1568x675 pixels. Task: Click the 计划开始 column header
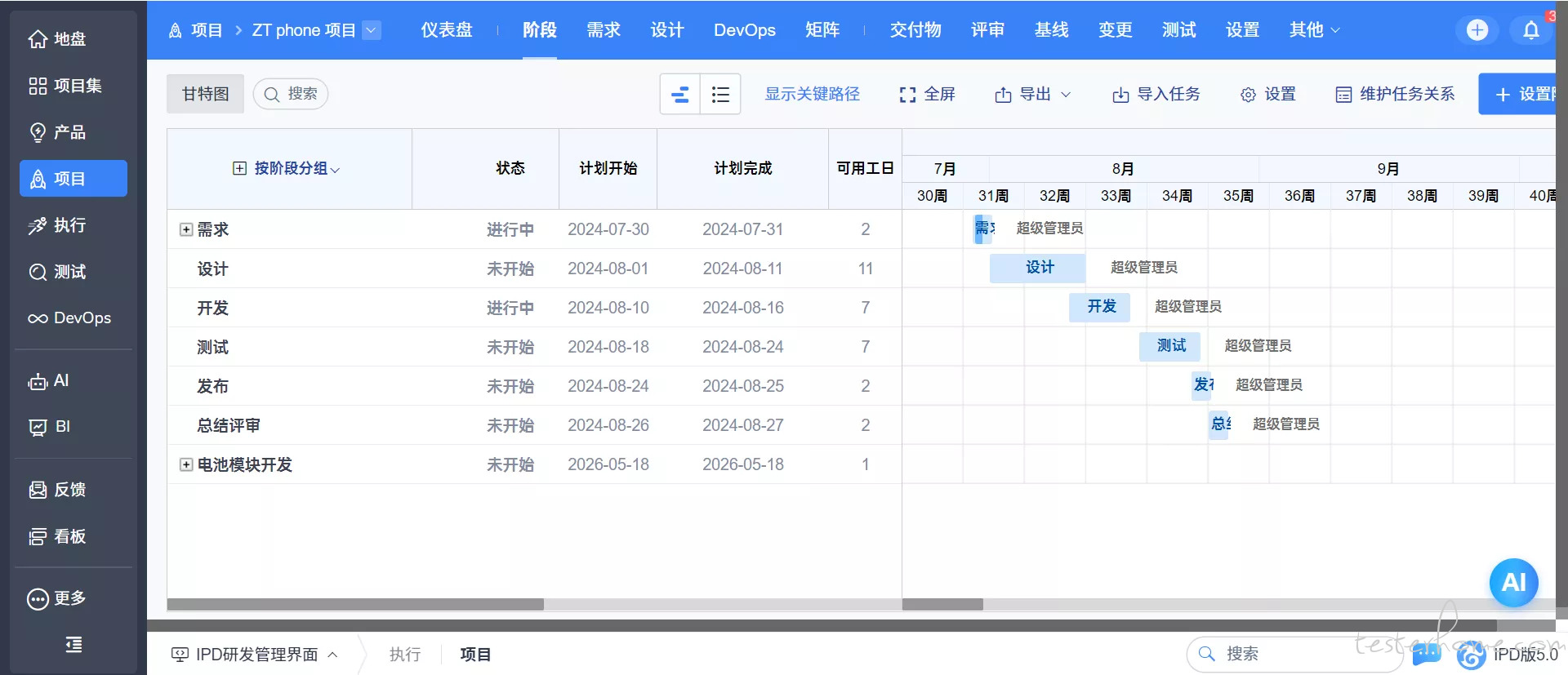(x=608, y=168)
